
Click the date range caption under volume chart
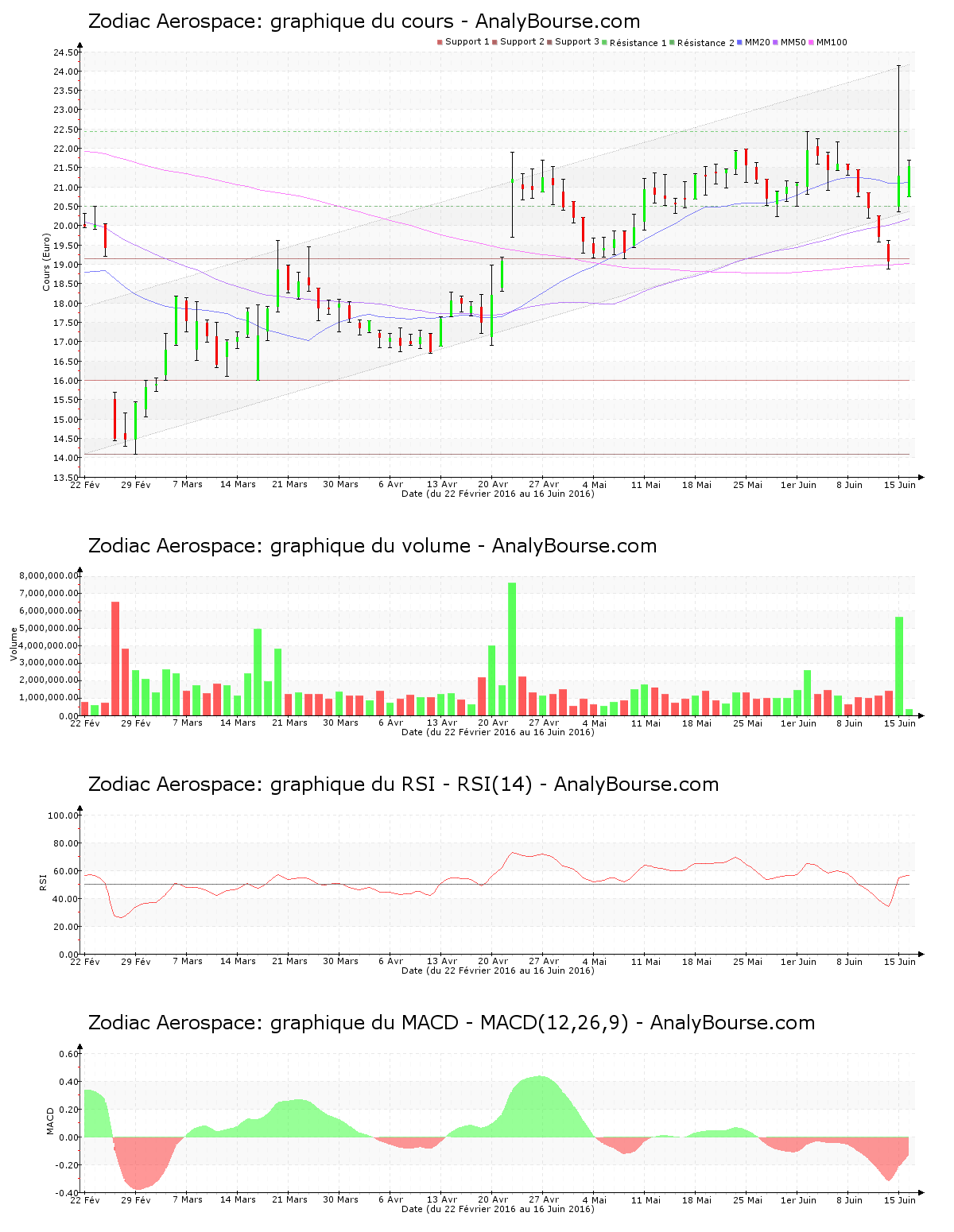tap(498, 732)
